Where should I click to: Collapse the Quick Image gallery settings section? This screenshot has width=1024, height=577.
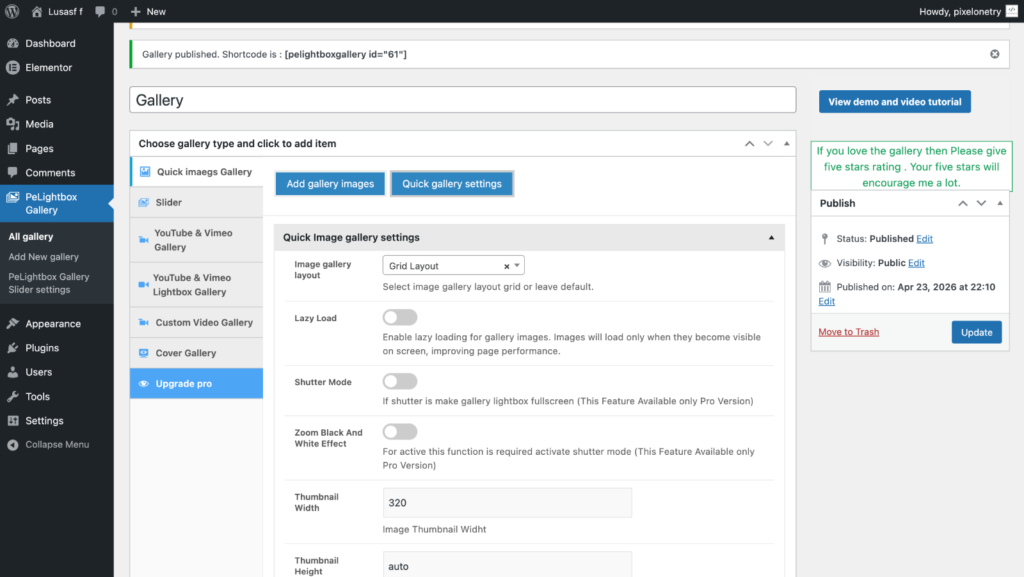point(770,238)
